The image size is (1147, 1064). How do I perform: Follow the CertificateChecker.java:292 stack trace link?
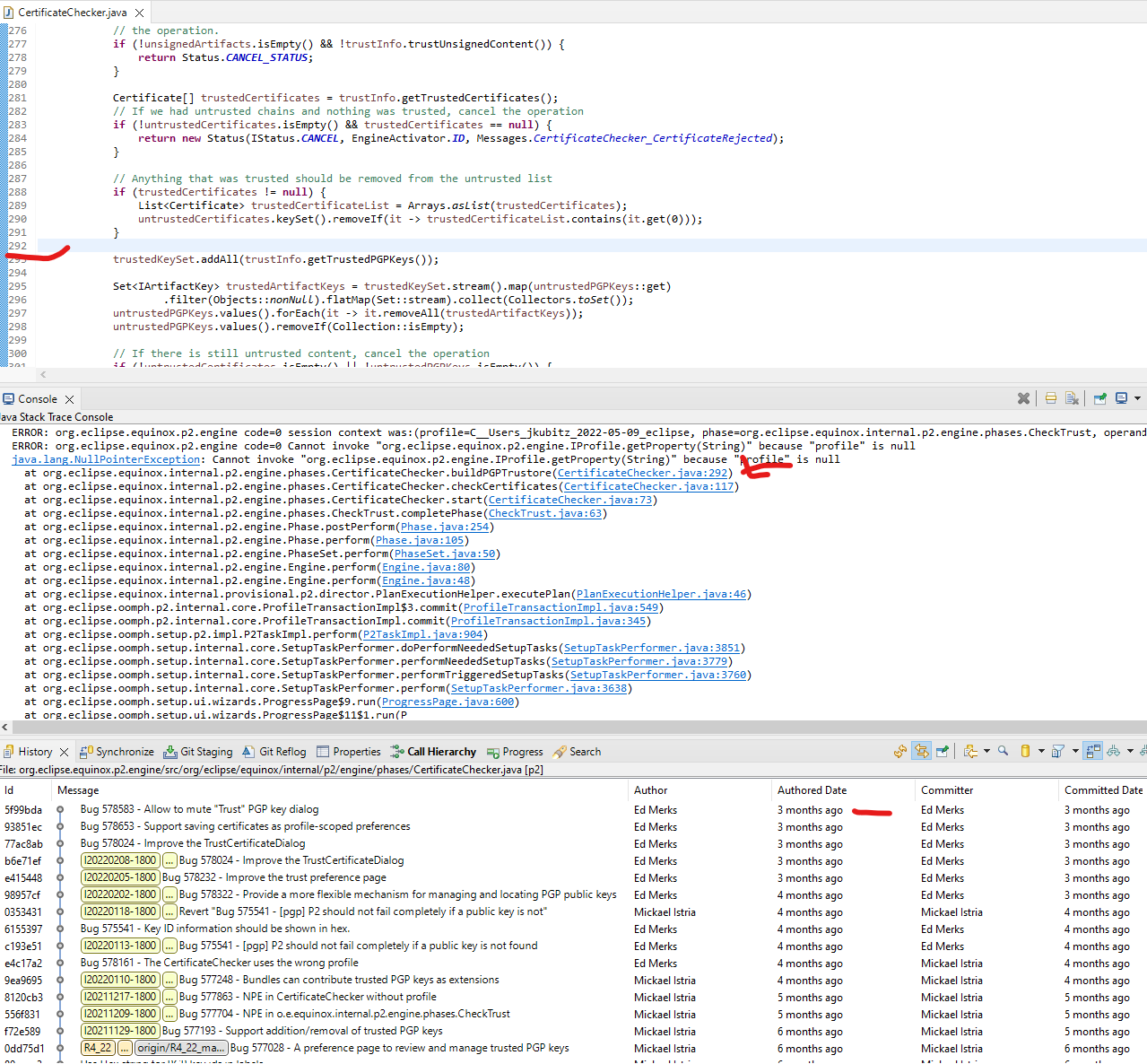(x=641, y=472)
